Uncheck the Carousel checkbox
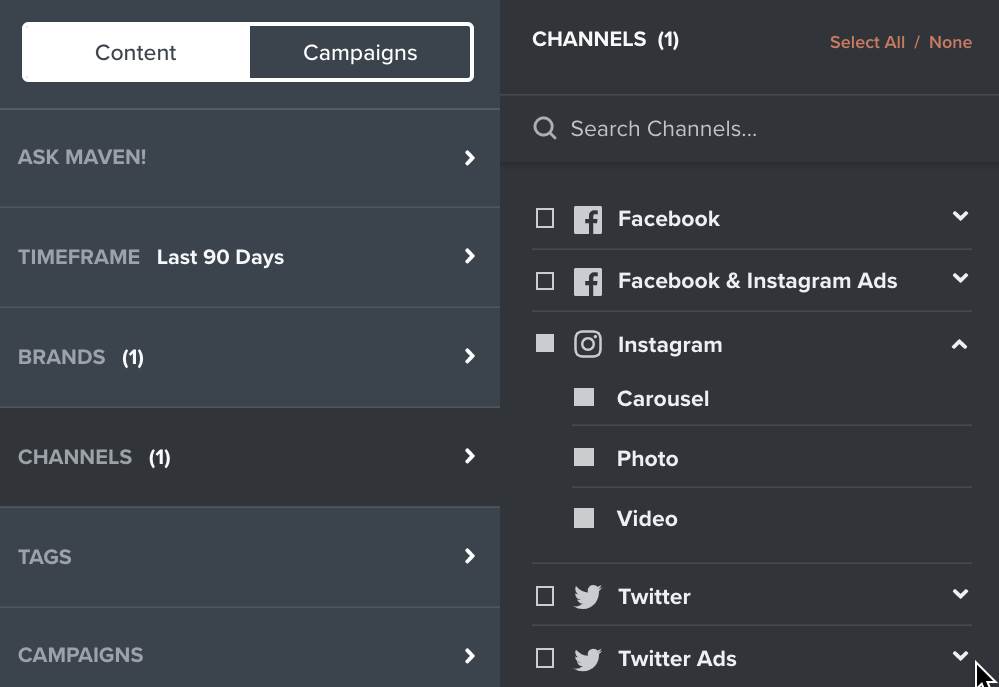The height and width of the screenshot is (687, 999). coord(584,397)
